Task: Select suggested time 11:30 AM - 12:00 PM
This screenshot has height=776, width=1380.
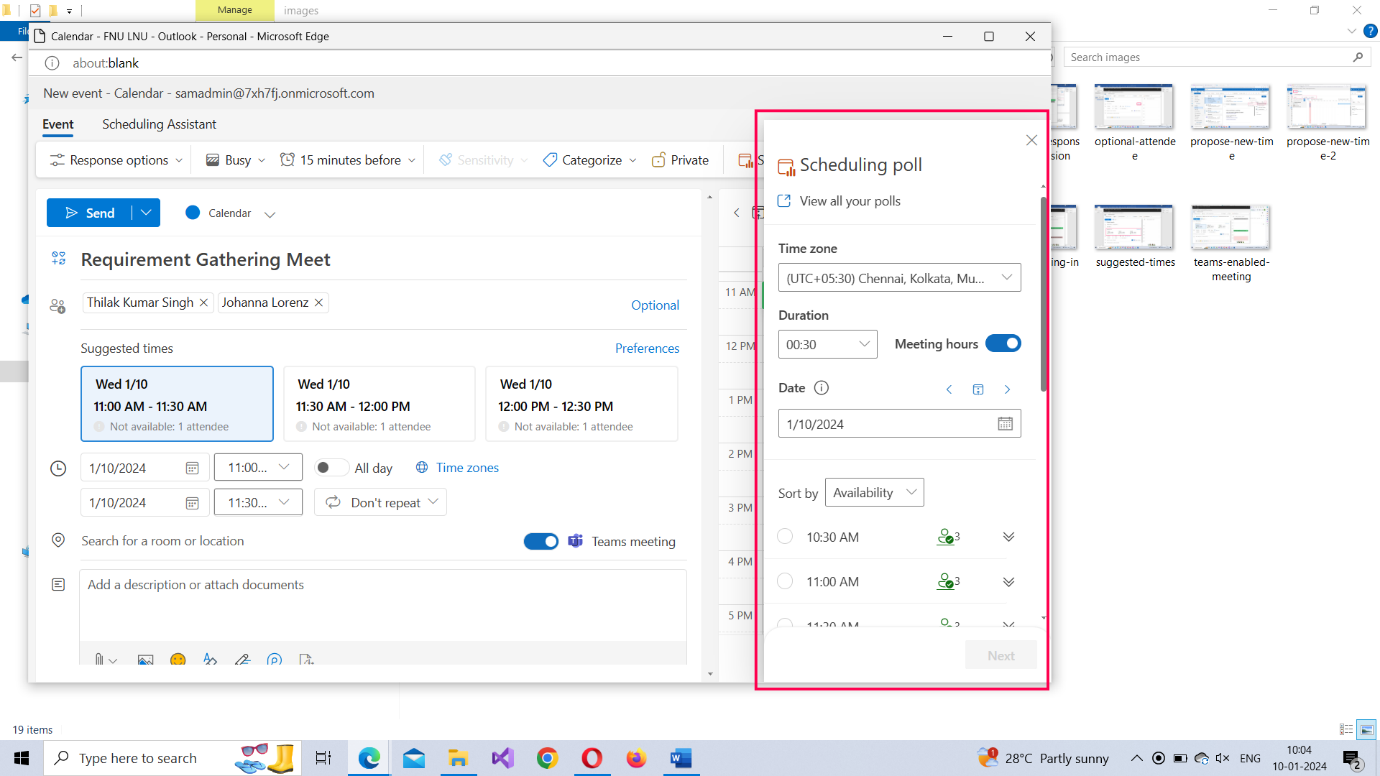Action: coord(379,404)
